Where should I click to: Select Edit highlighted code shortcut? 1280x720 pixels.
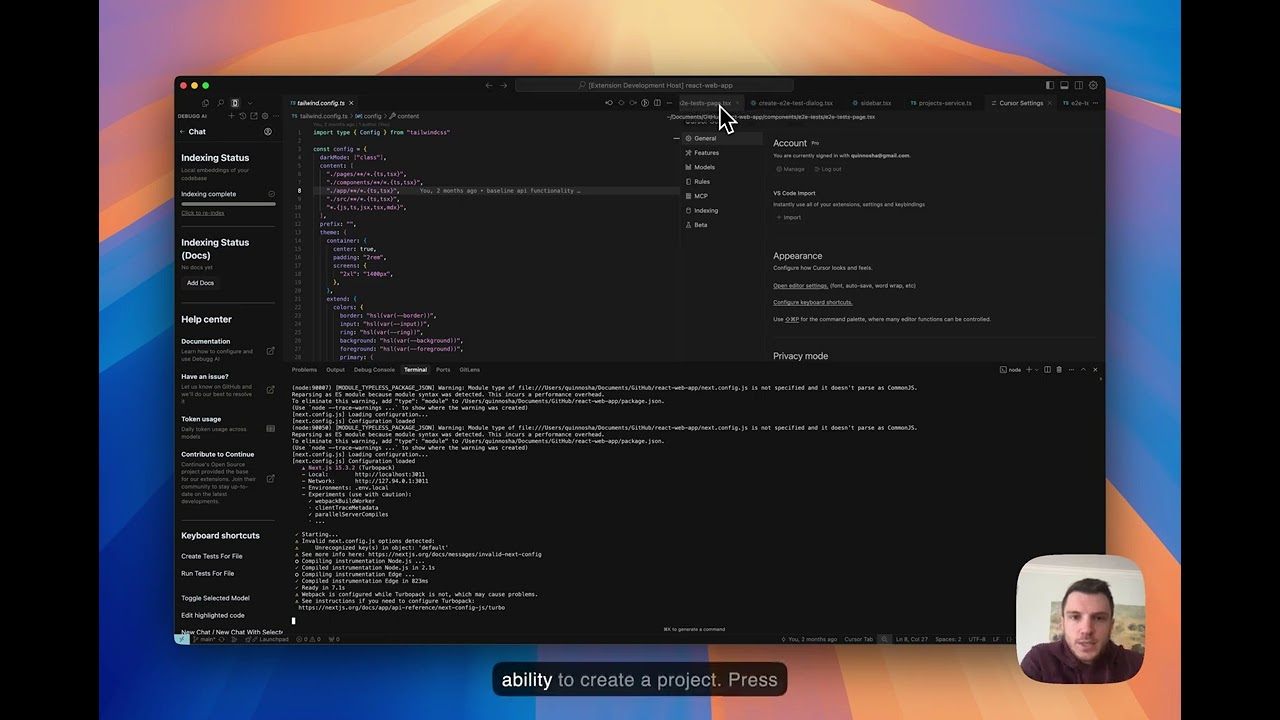click(x=213, y=615)
